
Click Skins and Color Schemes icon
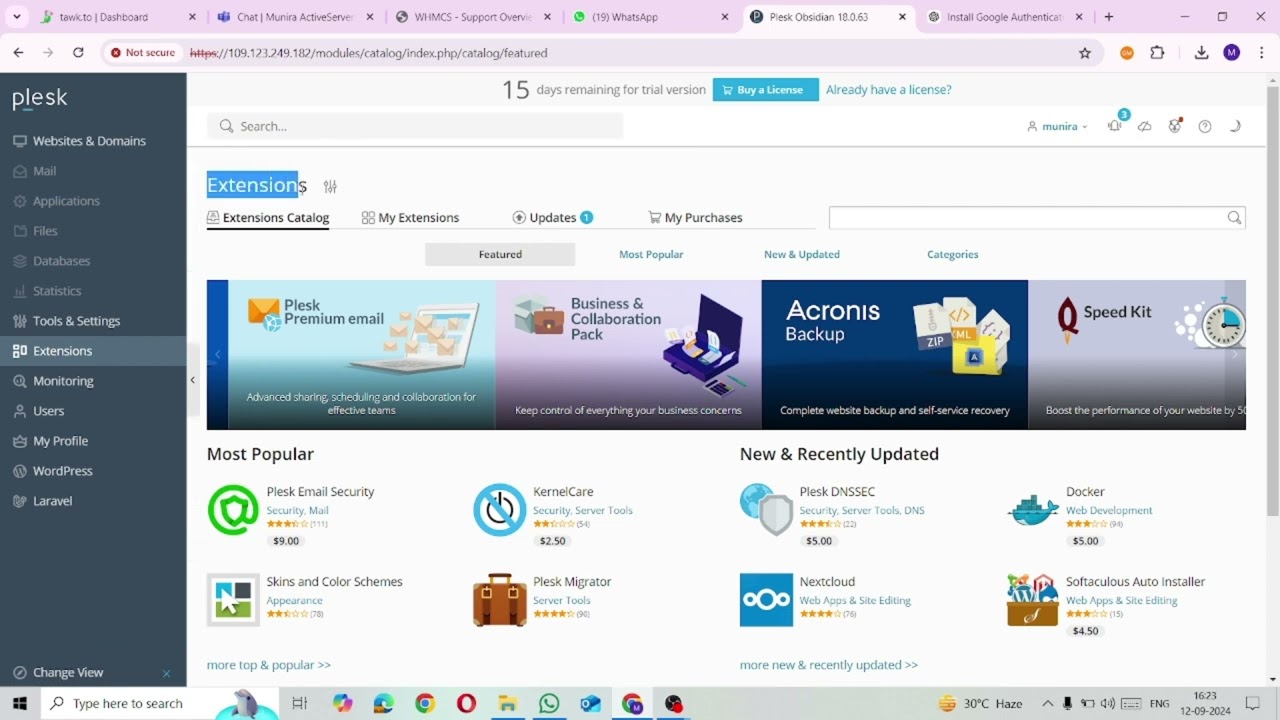point(233,600)
